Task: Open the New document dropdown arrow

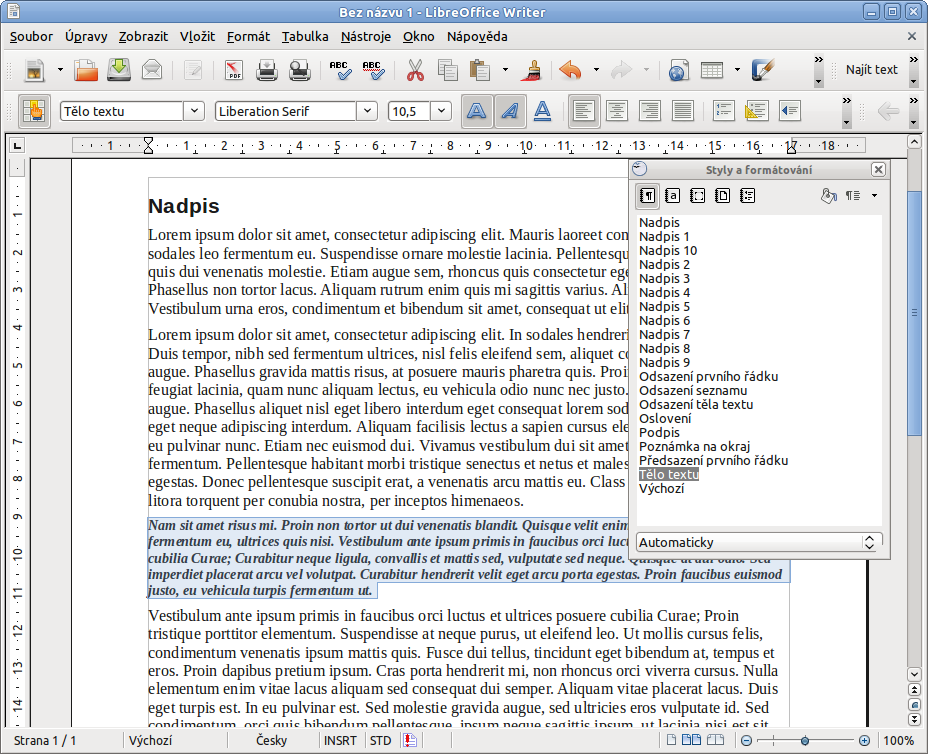Action: 60,70
